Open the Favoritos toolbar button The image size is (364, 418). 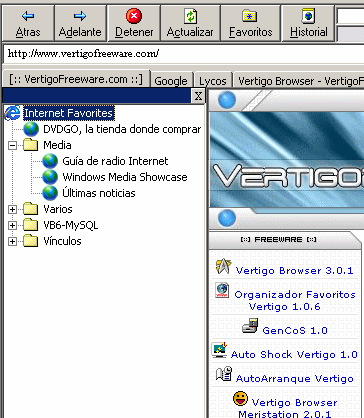tap(250, 23)
